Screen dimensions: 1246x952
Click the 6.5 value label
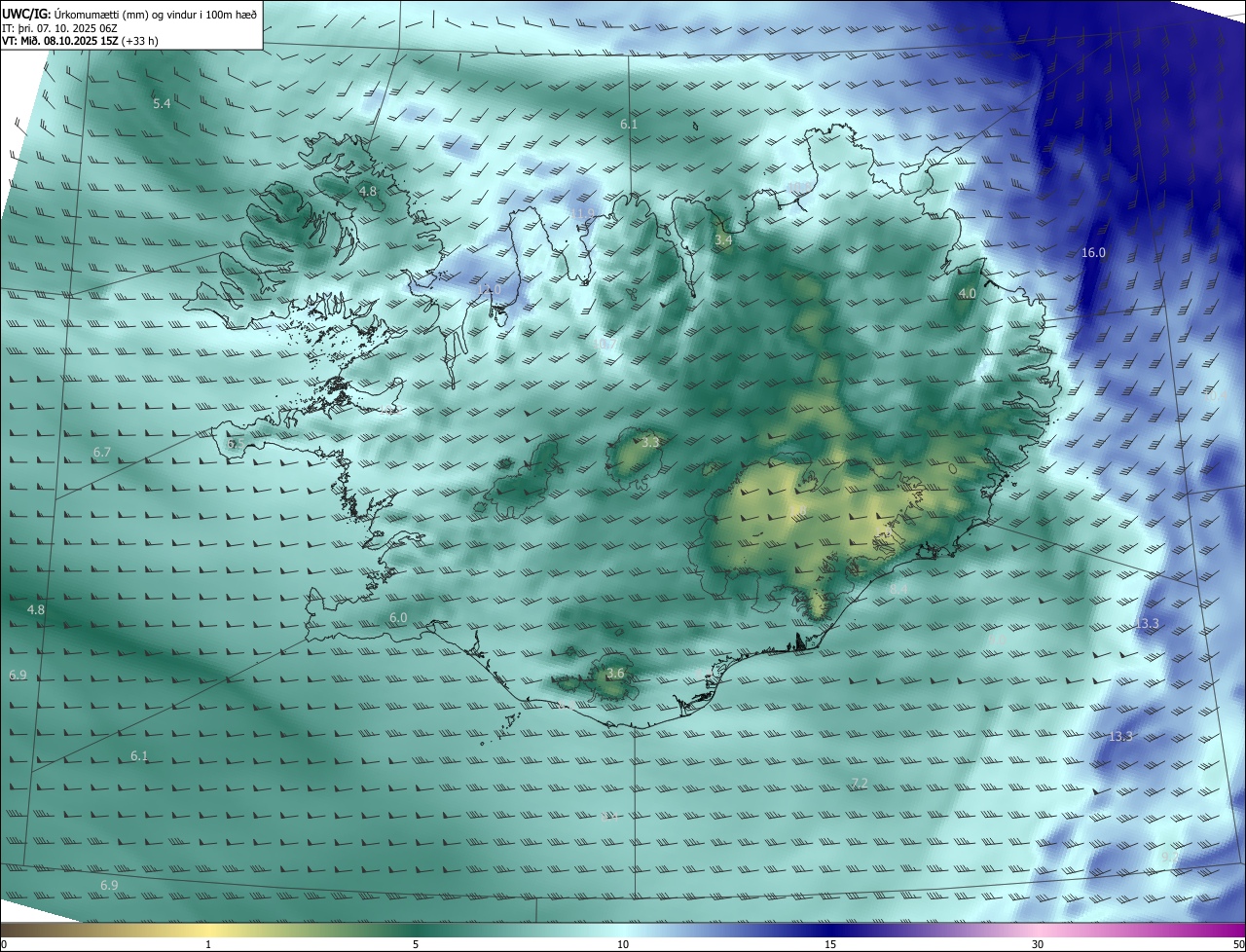[235, 444]
